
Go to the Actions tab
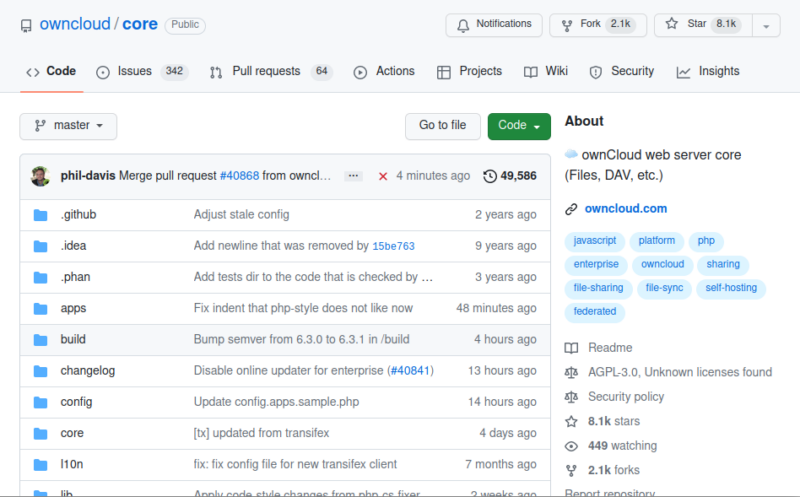(384, 71)
